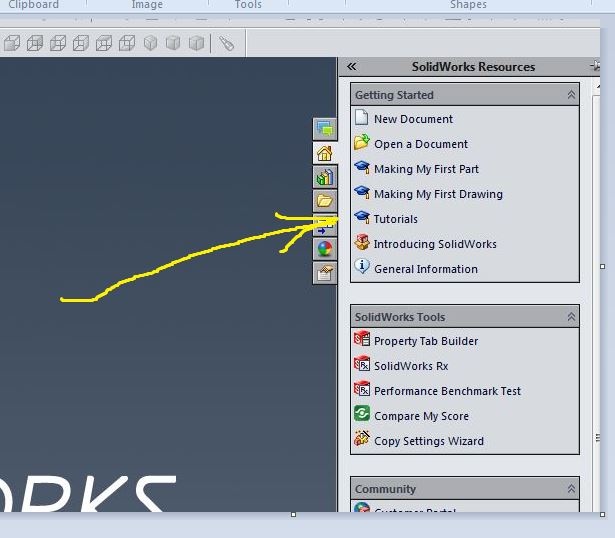Switch to Isometric view cube icon

[150, 43]
